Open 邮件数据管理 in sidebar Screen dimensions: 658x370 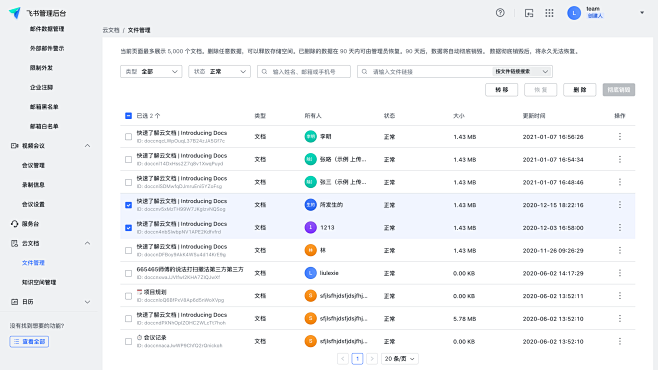(x=47, y=29)
